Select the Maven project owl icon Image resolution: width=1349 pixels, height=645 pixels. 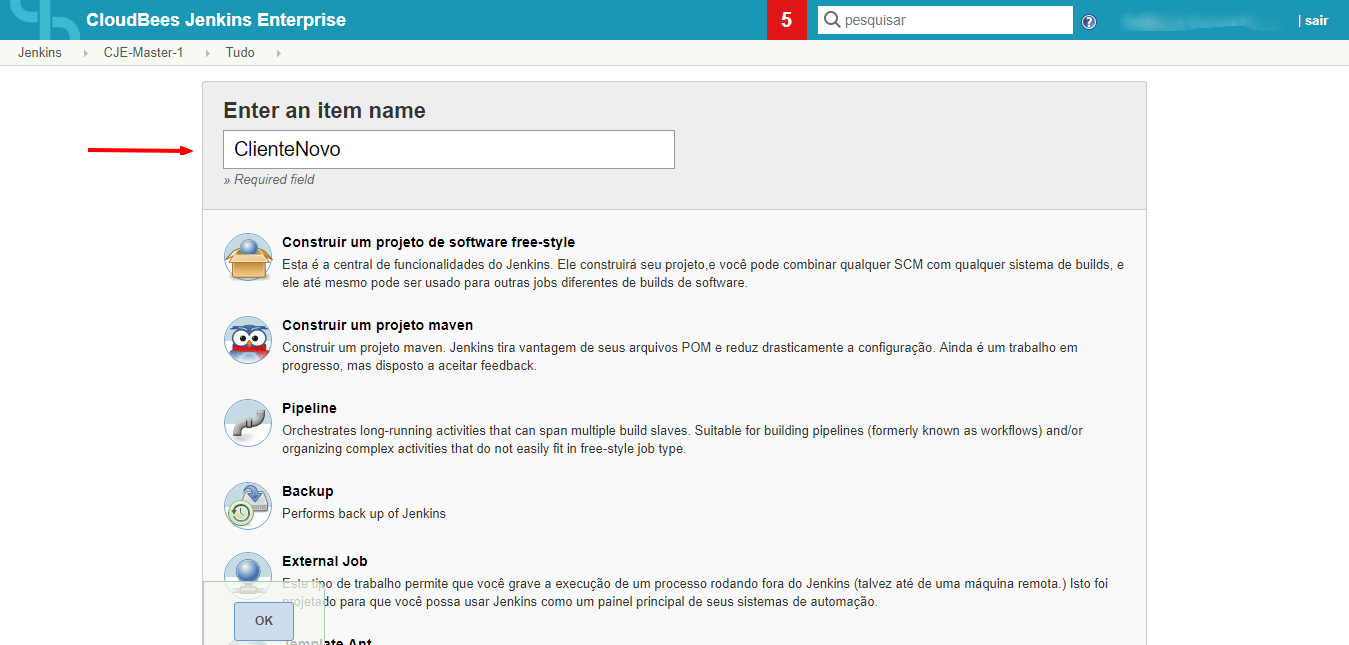point(248,341)
